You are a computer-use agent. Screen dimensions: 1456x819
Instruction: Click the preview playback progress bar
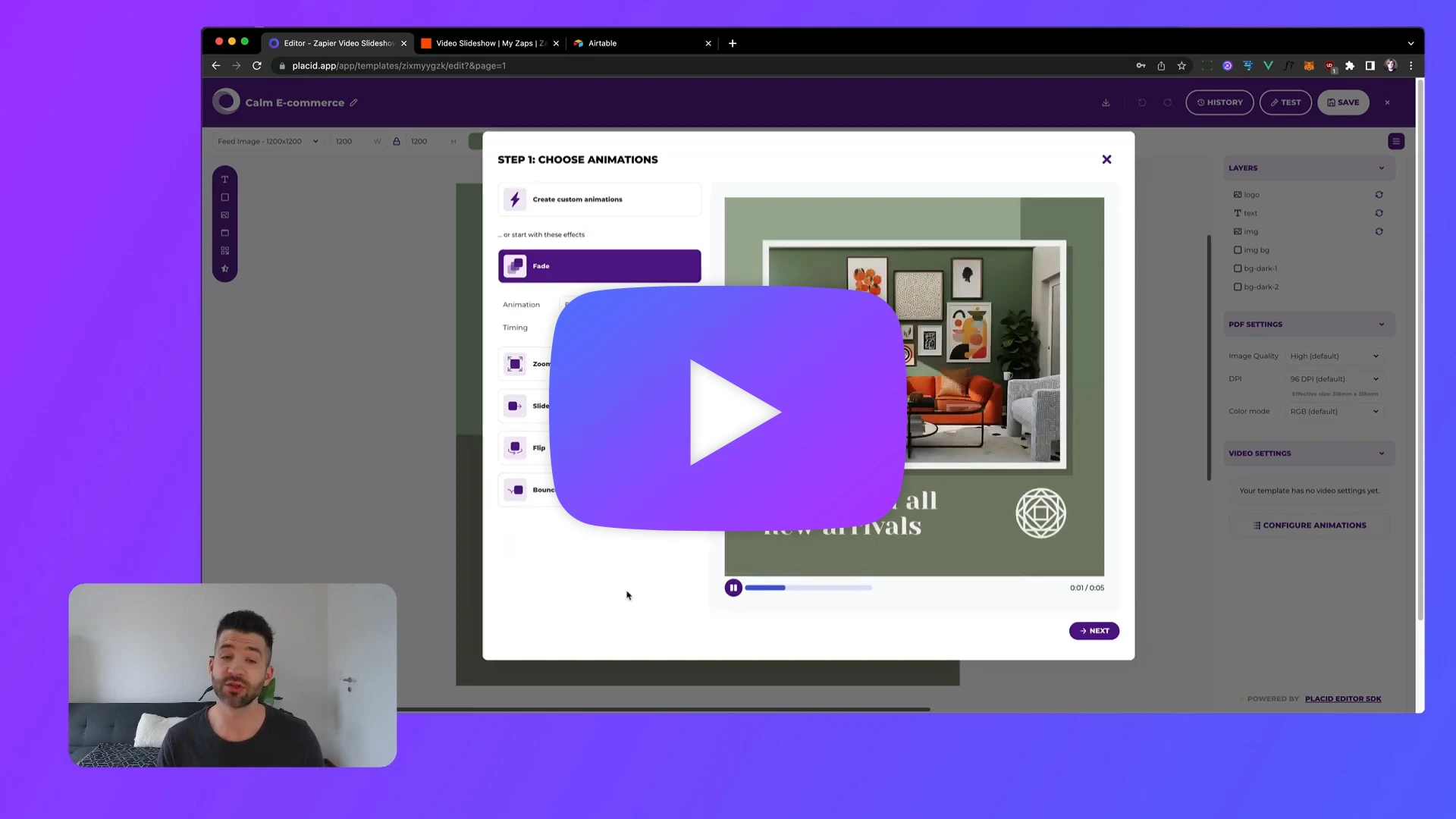tap(808, 588)
